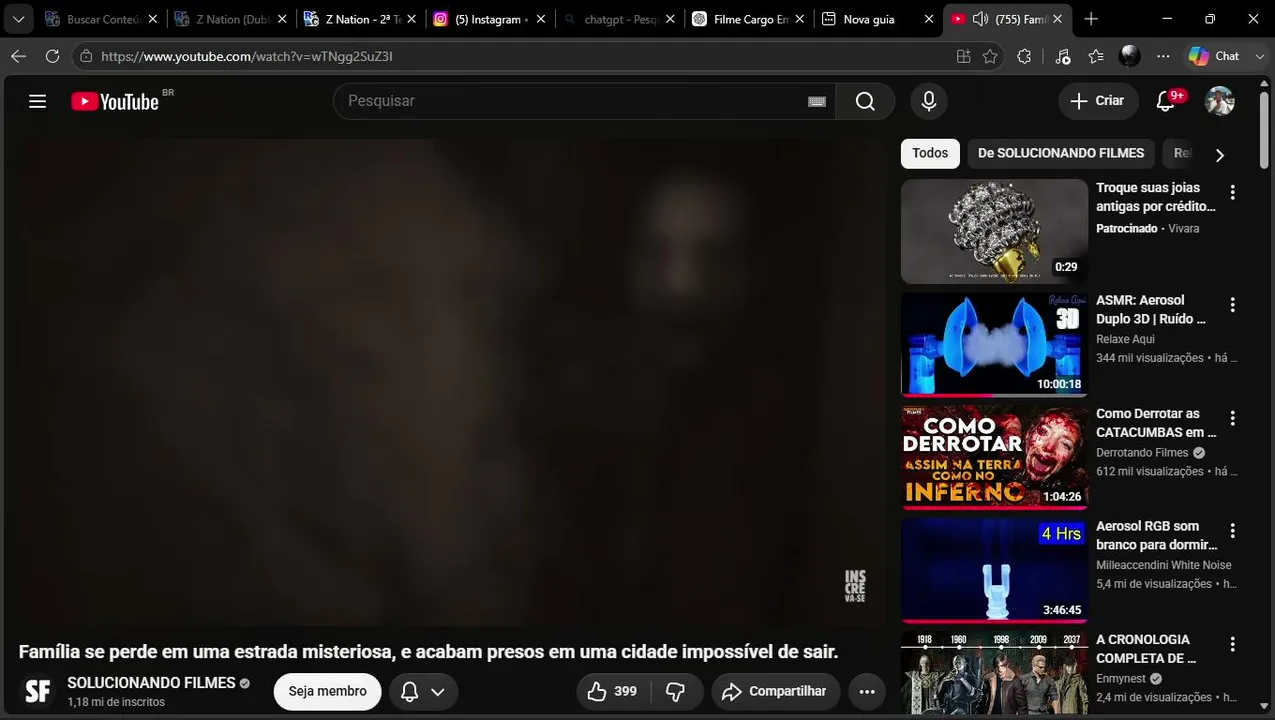Click the Compartilhar button

(x=775, y=691)
